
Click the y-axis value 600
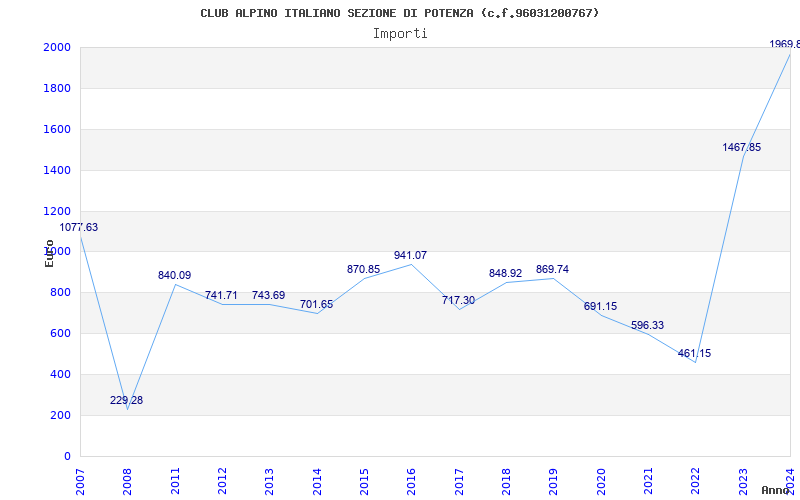click(61, 334)
